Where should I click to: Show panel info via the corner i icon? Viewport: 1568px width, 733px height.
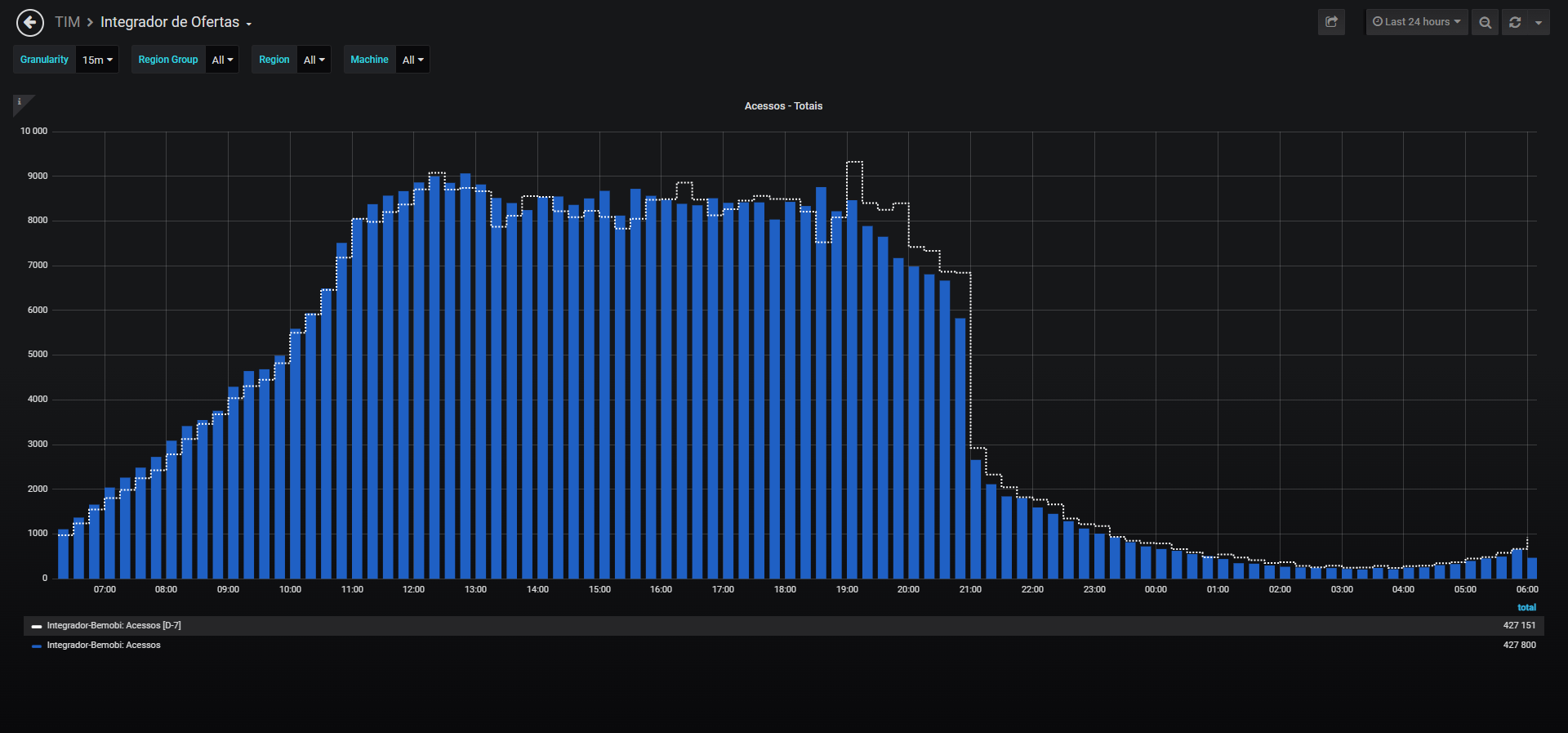pyautogui.click(x=20, y=102)
